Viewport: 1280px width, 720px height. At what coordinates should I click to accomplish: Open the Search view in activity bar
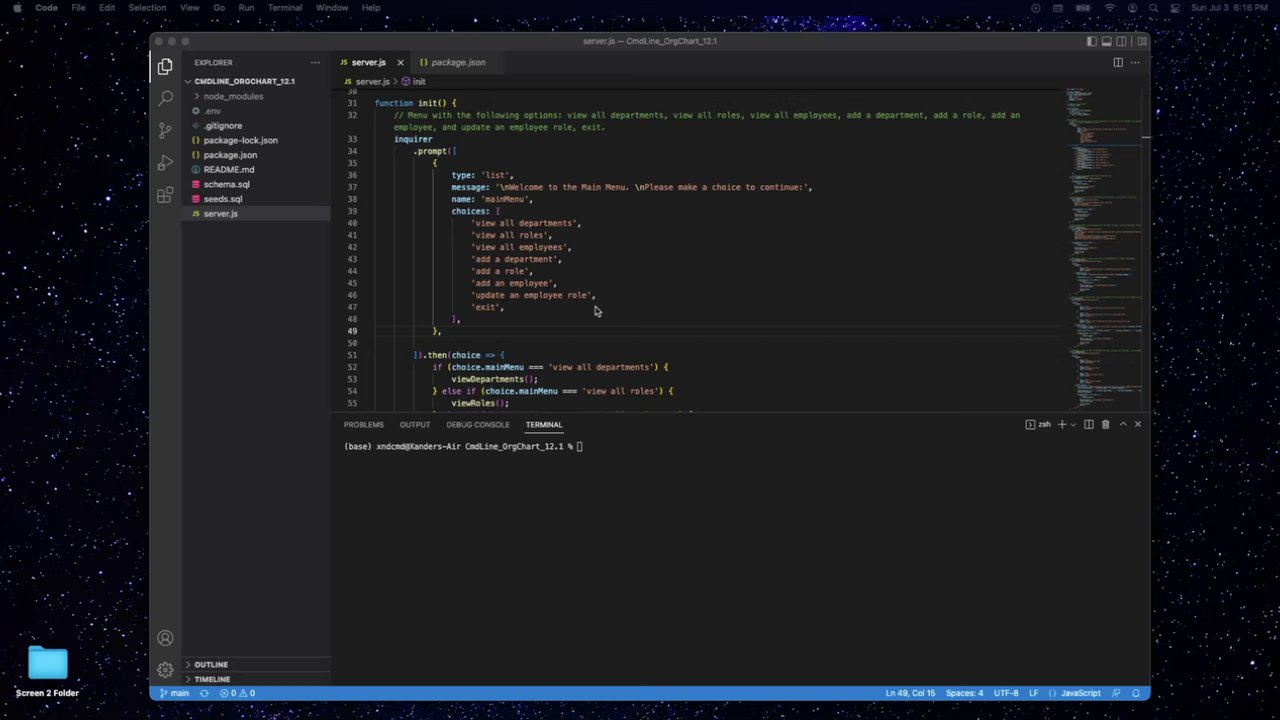[x=165, y=98]
